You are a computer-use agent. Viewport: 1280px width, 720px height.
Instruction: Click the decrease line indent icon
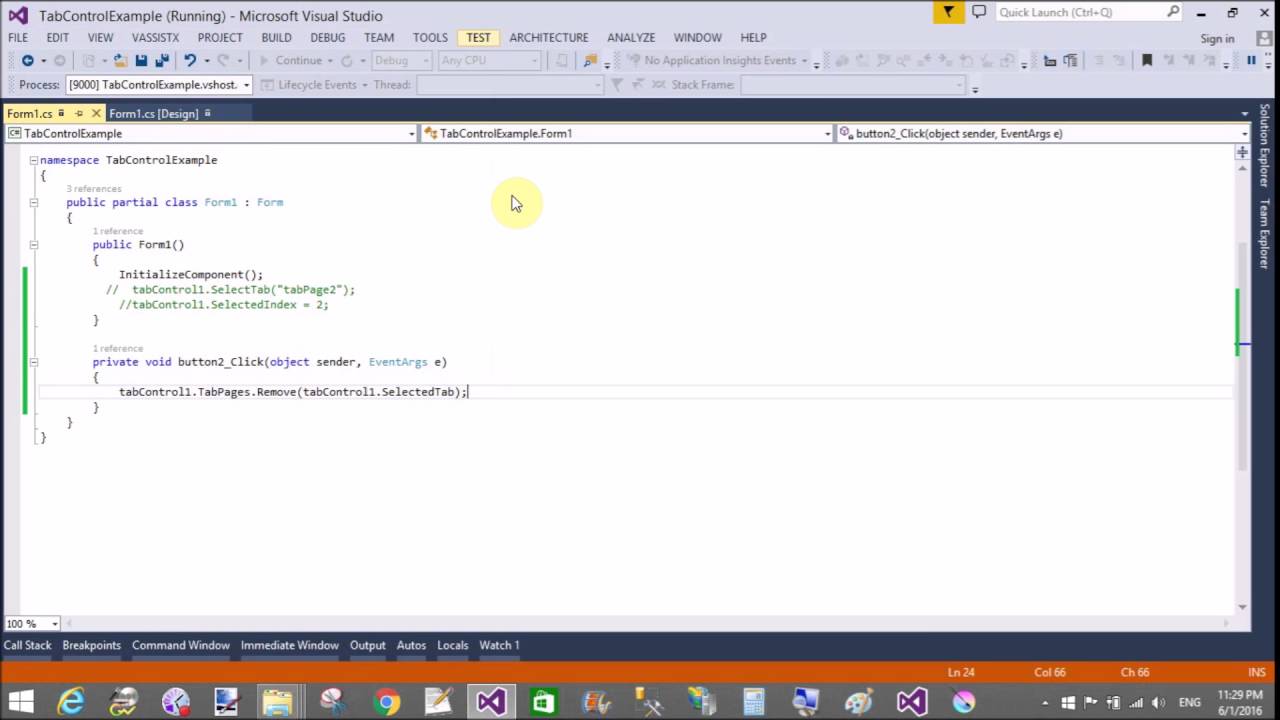coord(1097,60)
